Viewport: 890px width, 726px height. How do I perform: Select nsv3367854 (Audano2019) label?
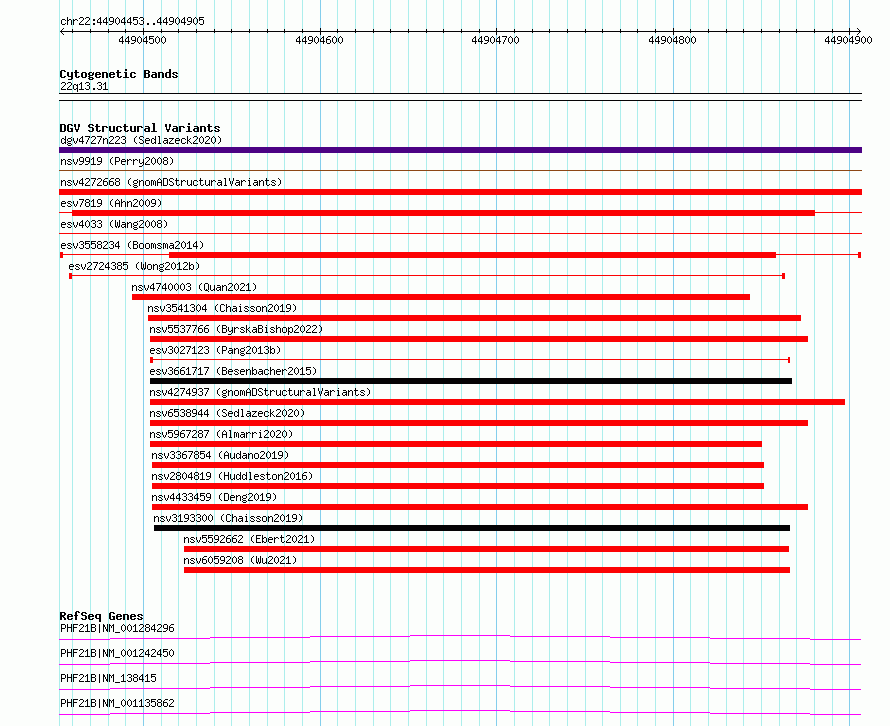(x=220, y=455)
